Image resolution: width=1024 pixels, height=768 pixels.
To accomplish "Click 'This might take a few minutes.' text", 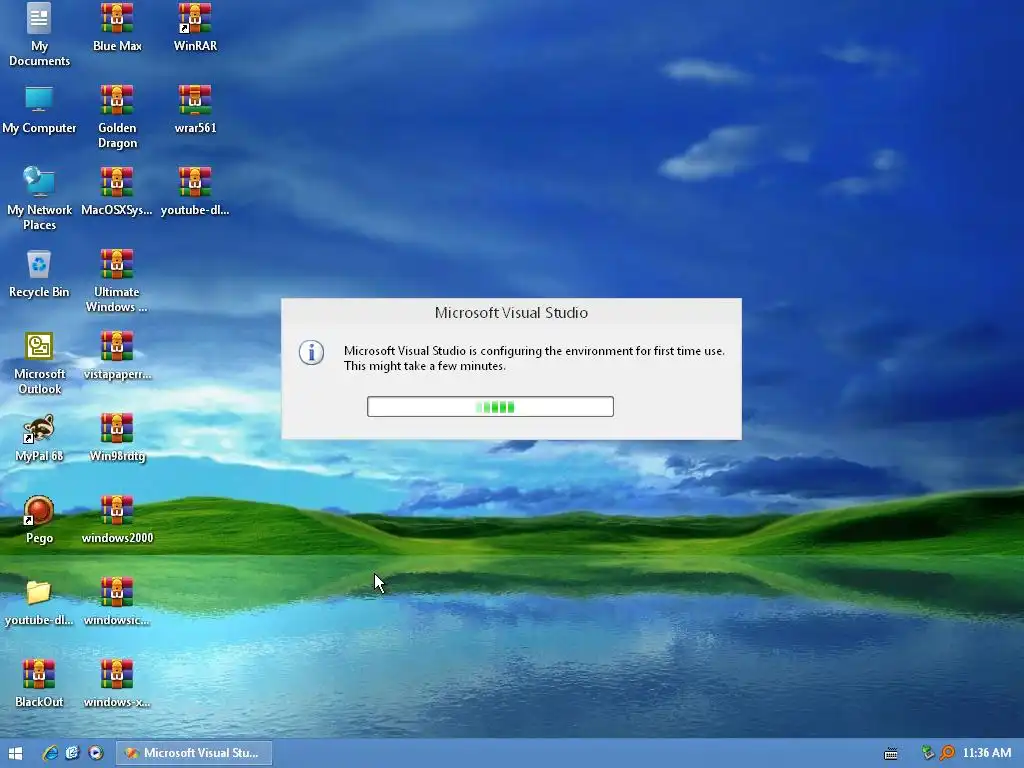I will tap(425, 366).
